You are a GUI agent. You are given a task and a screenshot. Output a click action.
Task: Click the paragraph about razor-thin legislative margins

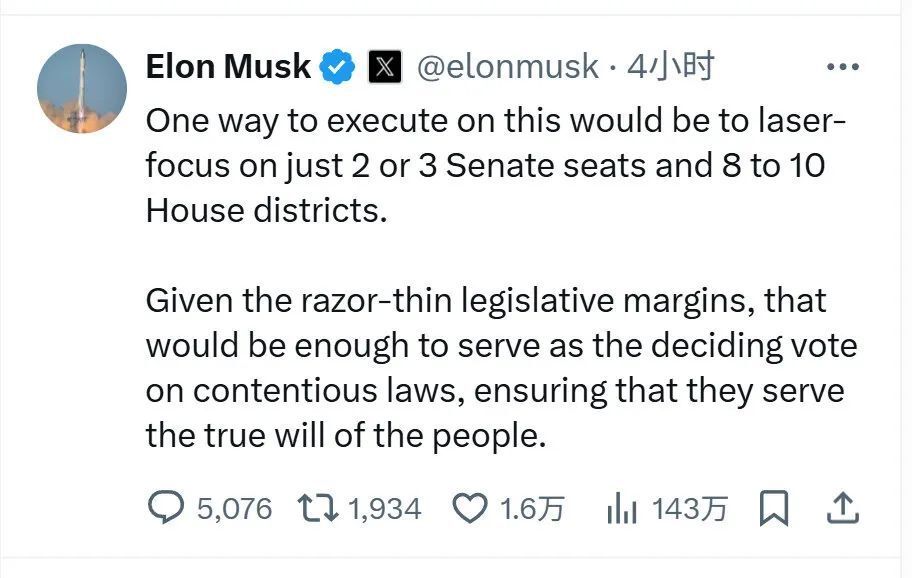coord(500,345)
